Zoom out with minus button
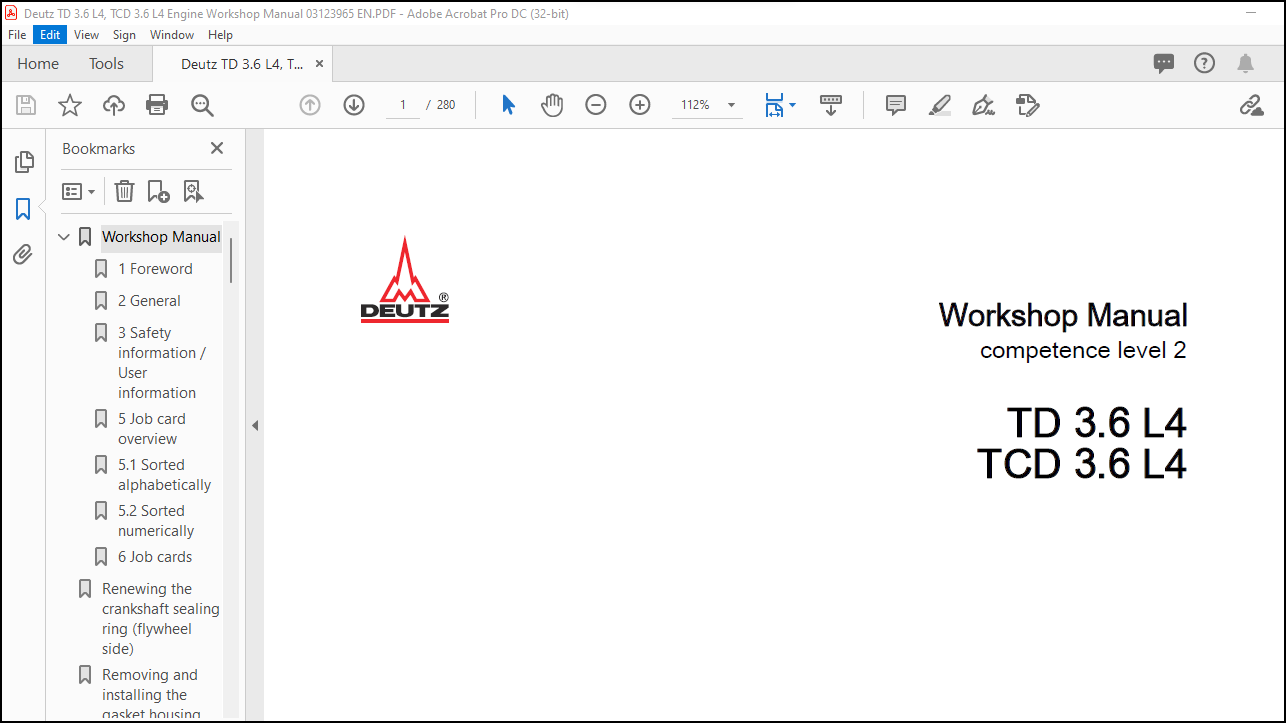 pos(596,105)
